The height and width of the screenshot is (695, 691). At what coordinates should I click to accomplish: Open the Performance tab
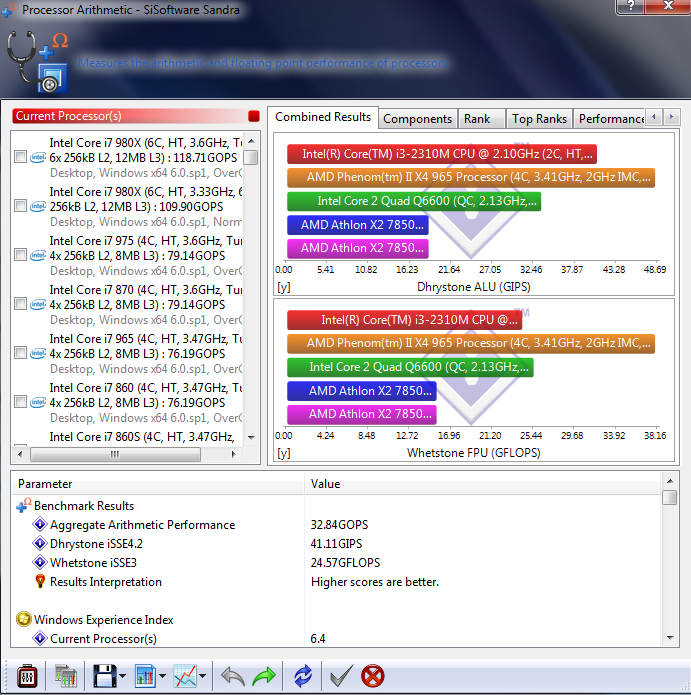(610, 119)
